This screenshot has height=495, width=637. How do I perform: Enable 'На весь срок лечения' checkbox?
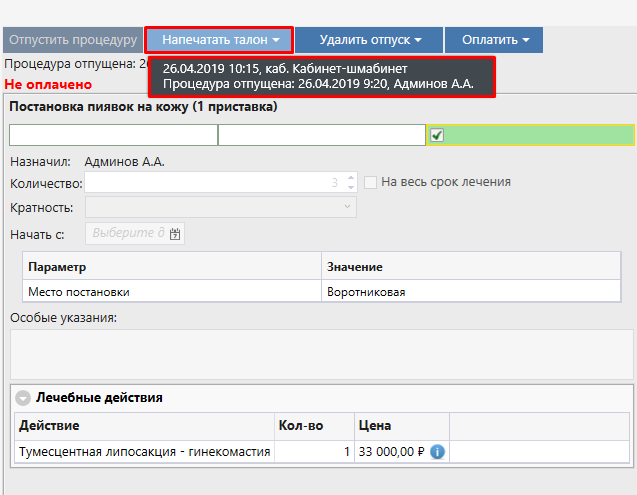[371, 182]
